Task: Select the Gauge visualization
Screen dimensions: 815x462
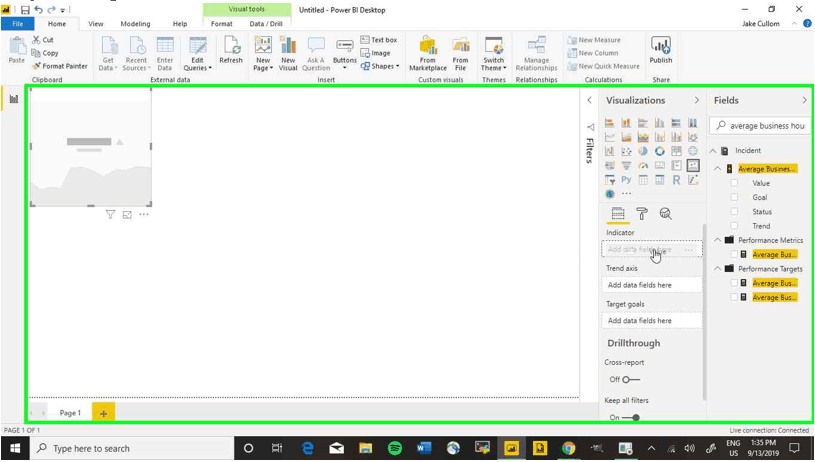Action: (643, 166)
